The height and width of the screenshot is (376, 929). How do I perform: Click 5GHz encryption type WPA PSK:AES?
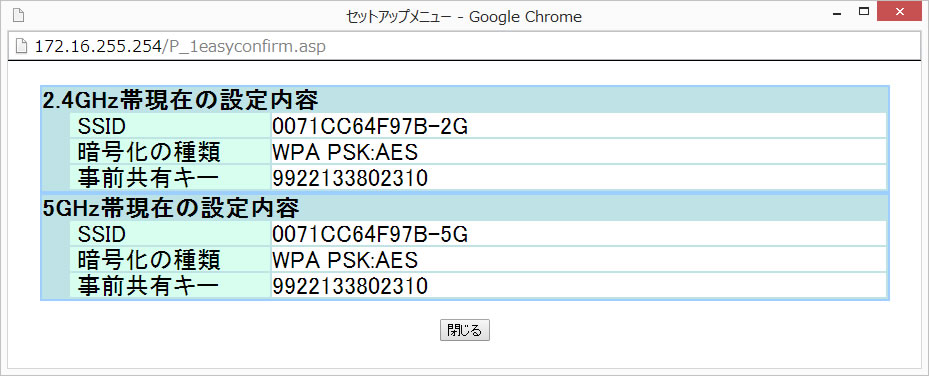345,261
